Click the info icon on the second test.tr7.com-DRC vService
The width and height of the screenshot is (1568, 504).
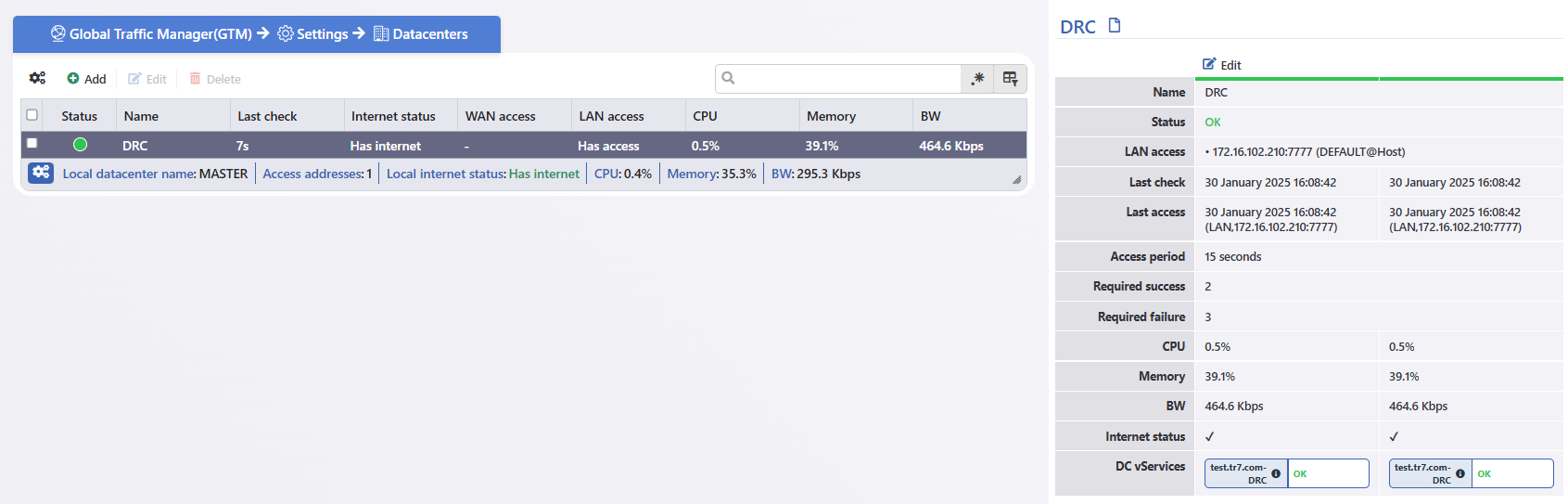[x=1460, y=473]
